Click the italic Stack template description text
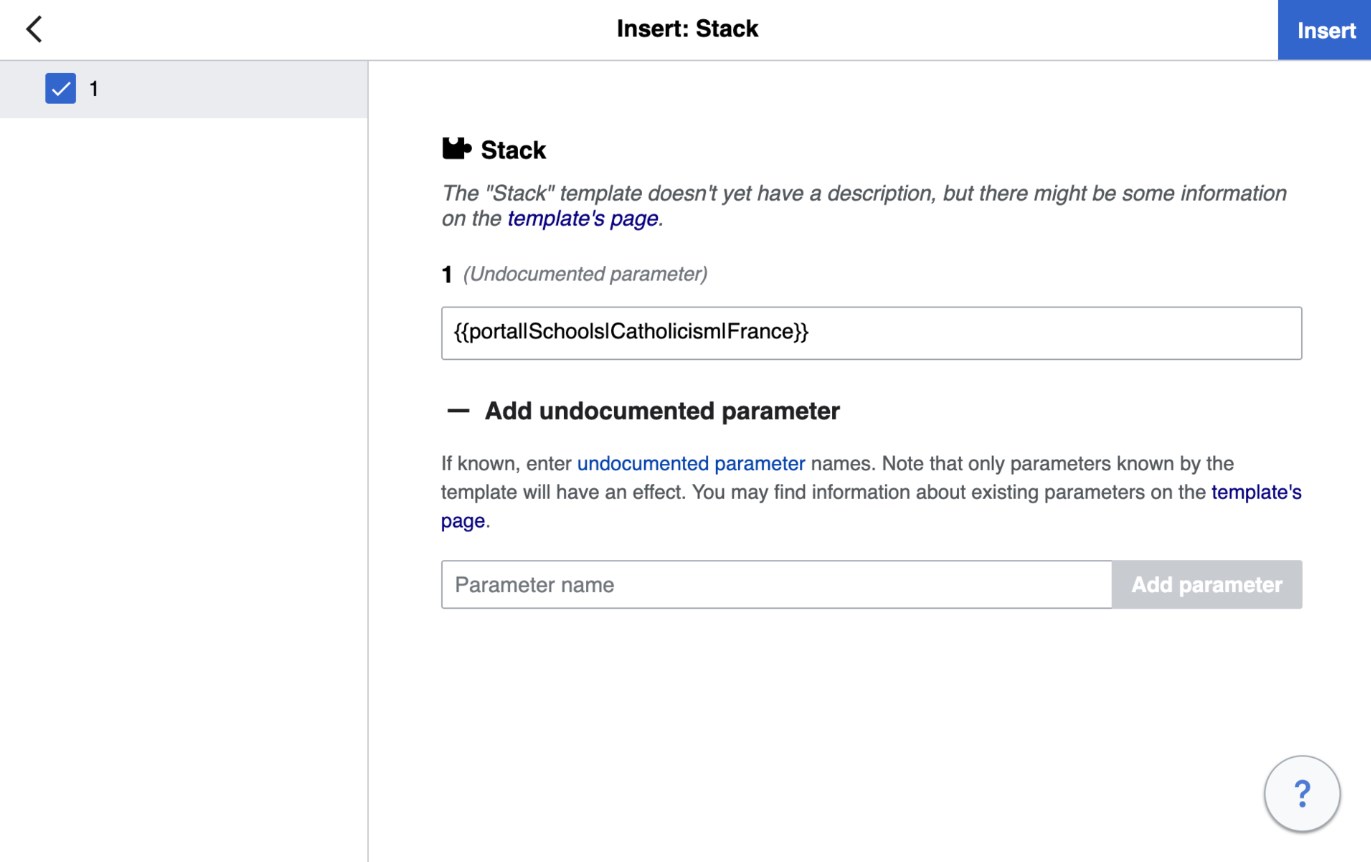This screenshot has width=1371, height=862. point(864,206)
